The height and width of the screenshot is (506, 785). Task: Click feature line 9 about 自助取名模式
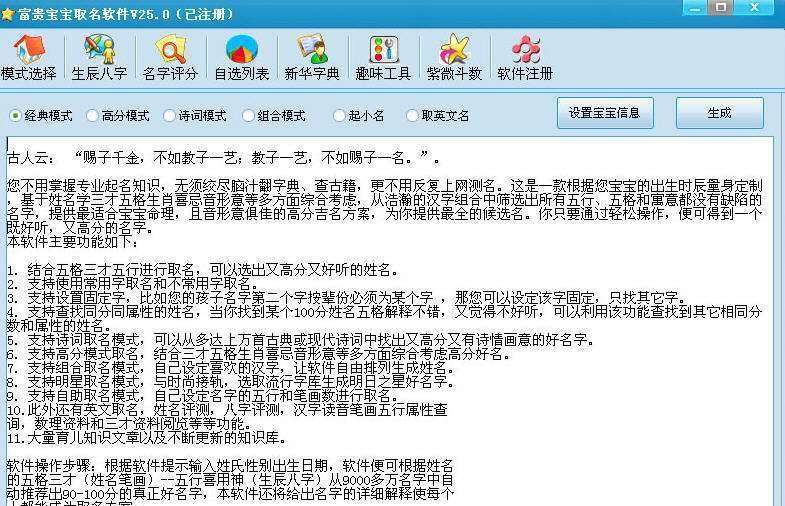[x=203, y=396]
